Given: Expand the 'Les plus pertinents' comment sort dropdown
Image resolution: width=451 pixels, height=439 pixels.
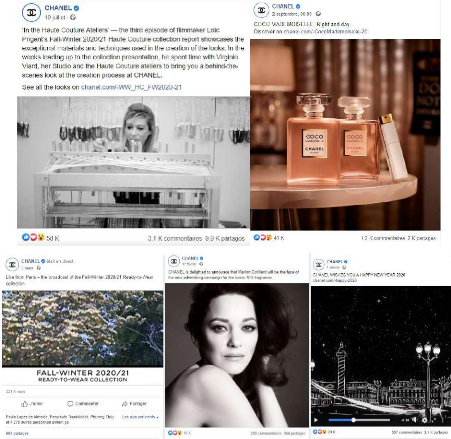Looking at the screenshot, I should tap(140, 417).
